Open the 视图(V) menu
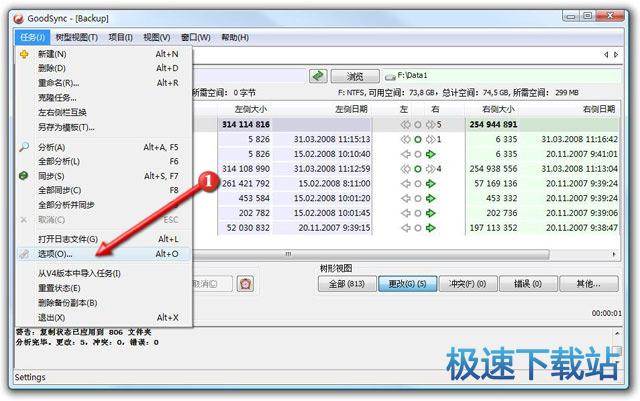The height and width of the screenshot is (401, 640). (x=157, y=38)
